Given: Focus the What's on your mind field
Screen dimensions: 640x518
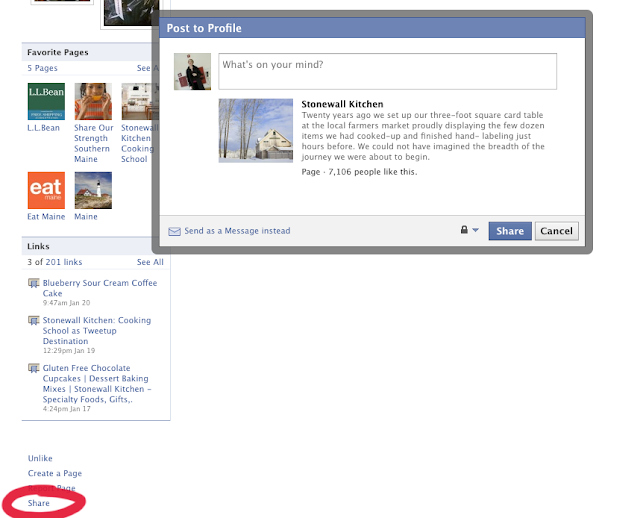Looking at the screenshot, I should 387,71.
